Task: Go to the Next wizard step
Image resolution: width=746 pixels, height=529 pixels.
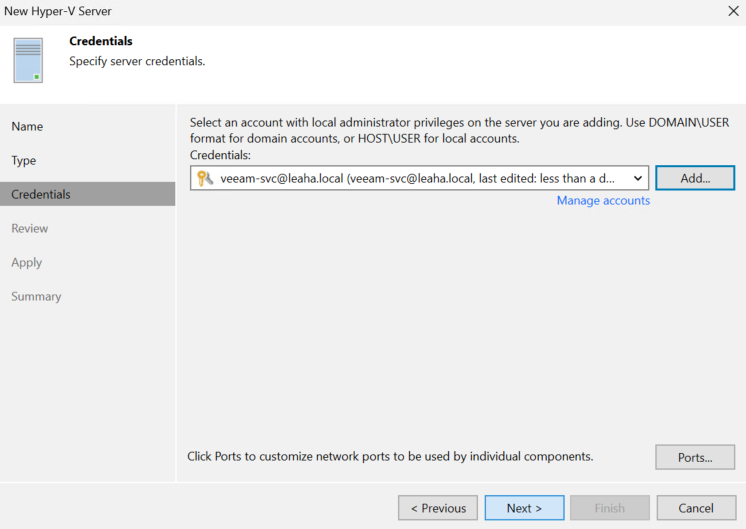Action: (524, 508)
